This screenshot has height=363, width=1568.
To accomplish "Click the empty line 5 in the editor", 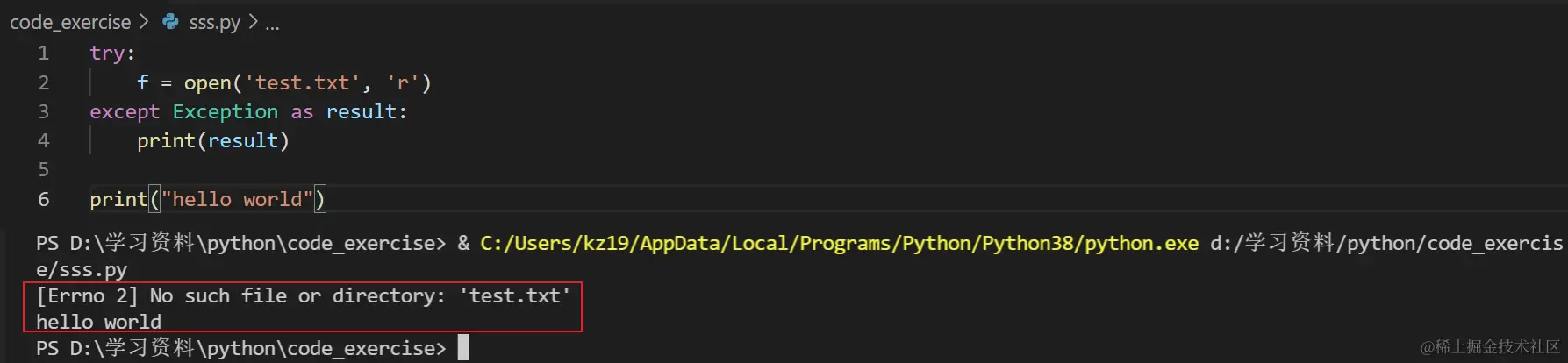I will [351, 170].
